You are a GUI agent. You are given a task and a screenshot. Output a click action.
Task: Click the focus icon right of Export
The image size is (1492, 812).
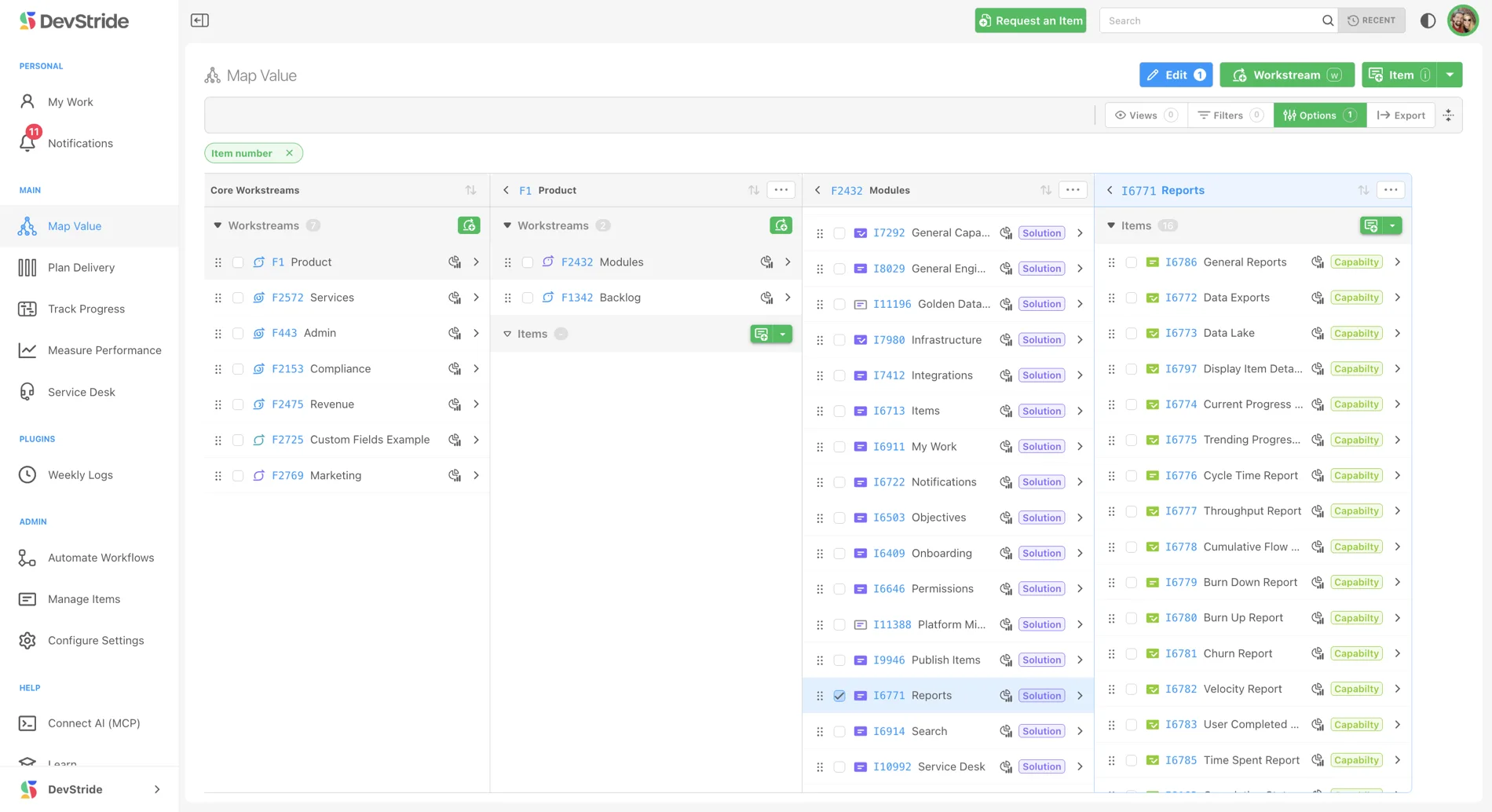(1448, 115)
